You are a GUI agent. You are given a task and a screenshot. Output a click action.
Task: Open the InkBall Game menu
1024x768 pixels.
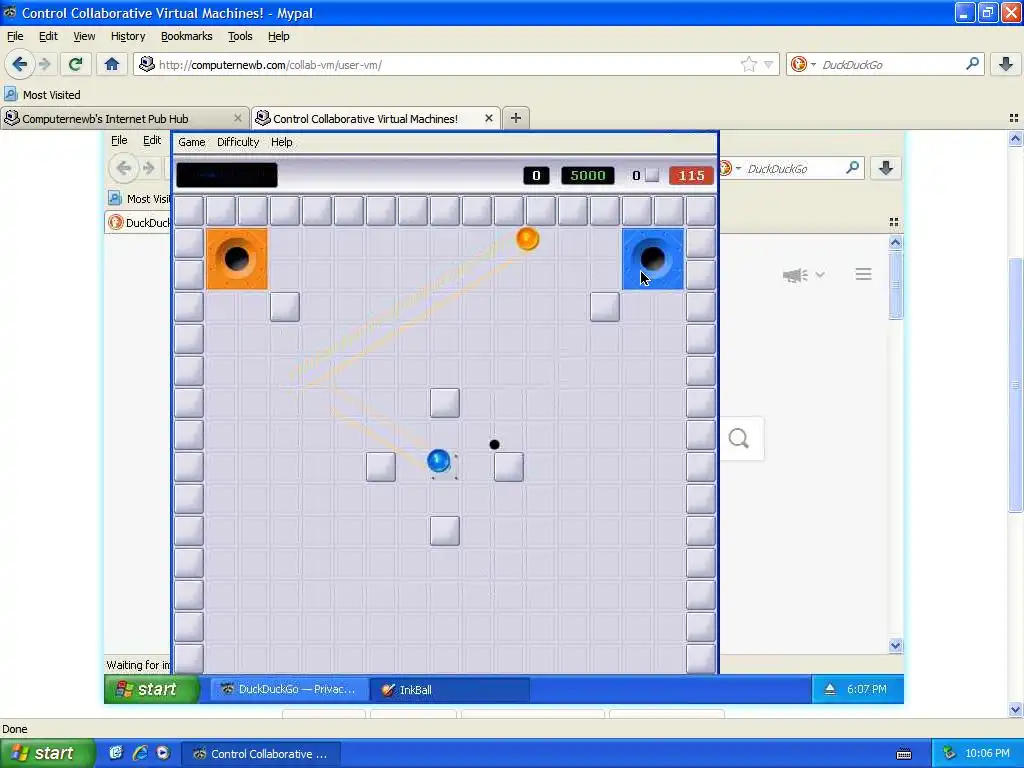(191, 142)
